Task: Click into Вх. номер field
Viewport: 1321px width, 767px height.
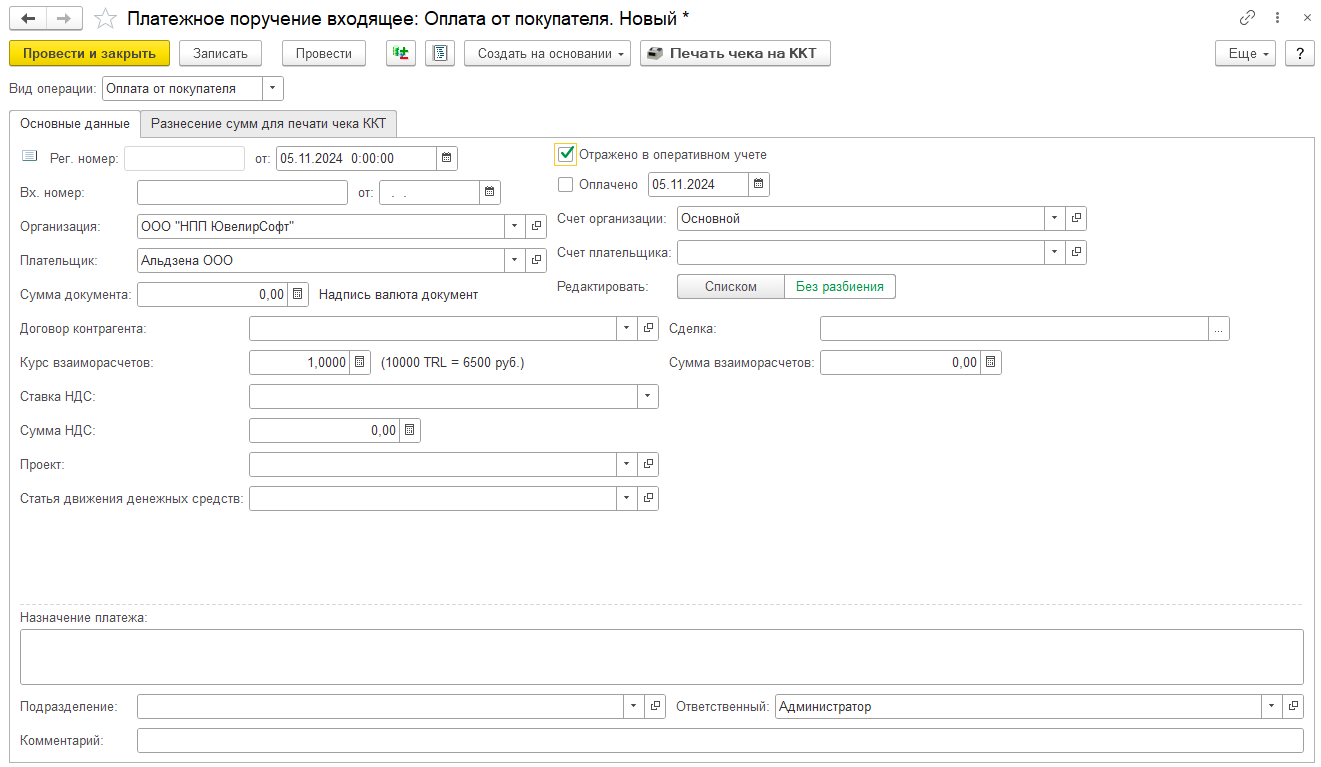Action: tap(242, 192)
